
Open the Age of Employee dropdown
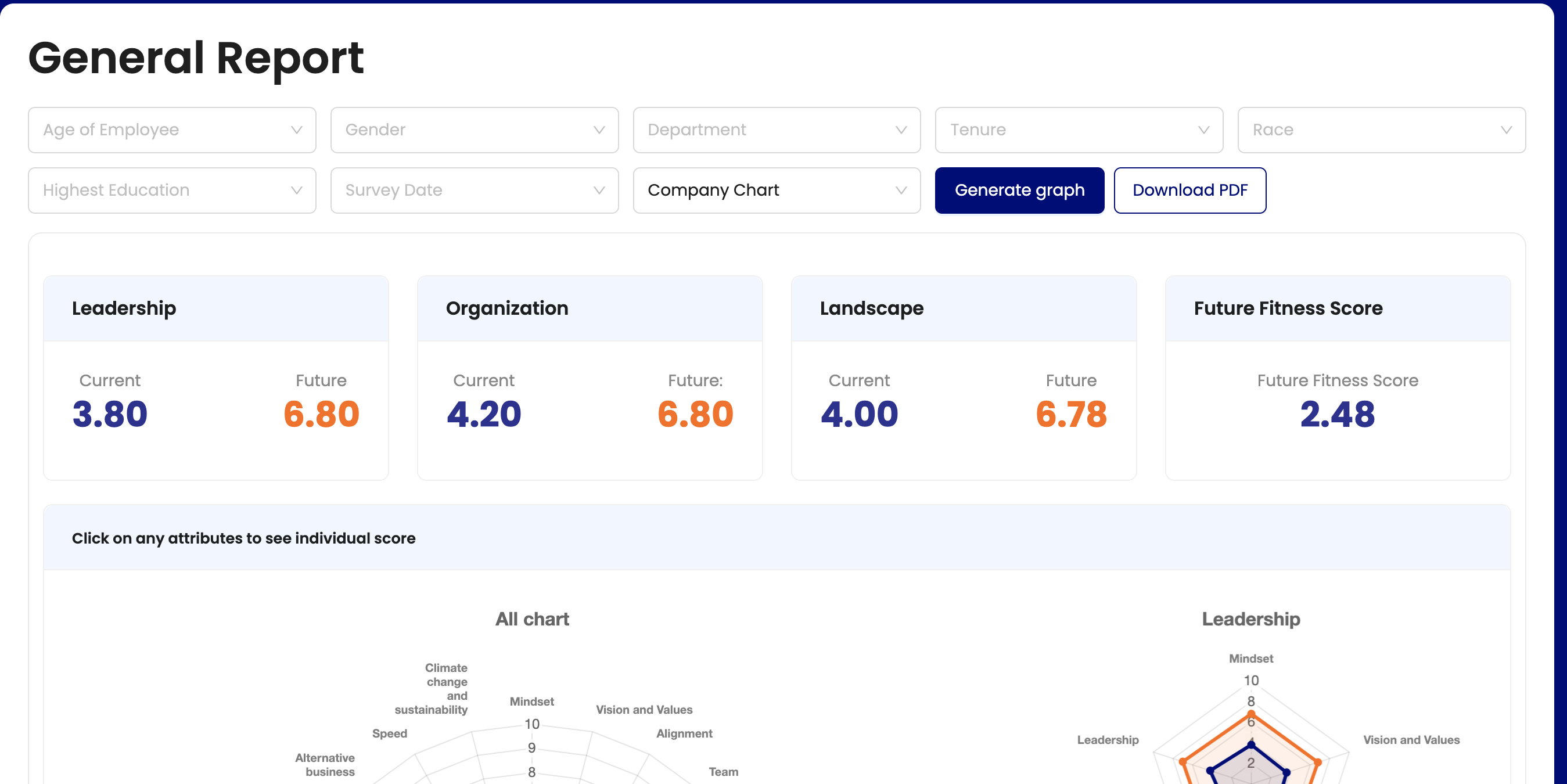(x=171, y=130)
